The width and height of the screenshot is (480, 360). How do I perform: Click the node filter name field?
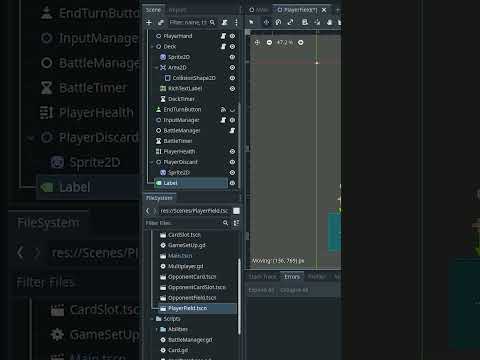point(192,22)
